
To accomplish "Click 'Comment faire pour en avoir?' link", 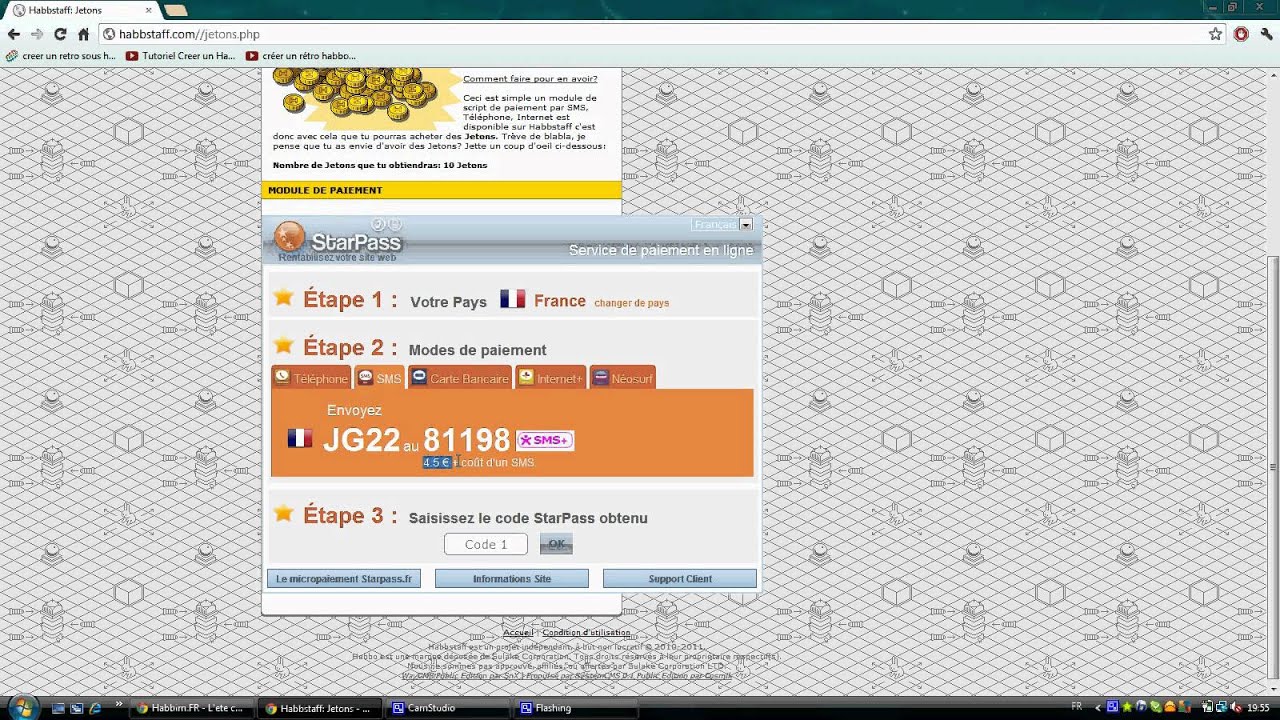I will (x=530, y=79).
